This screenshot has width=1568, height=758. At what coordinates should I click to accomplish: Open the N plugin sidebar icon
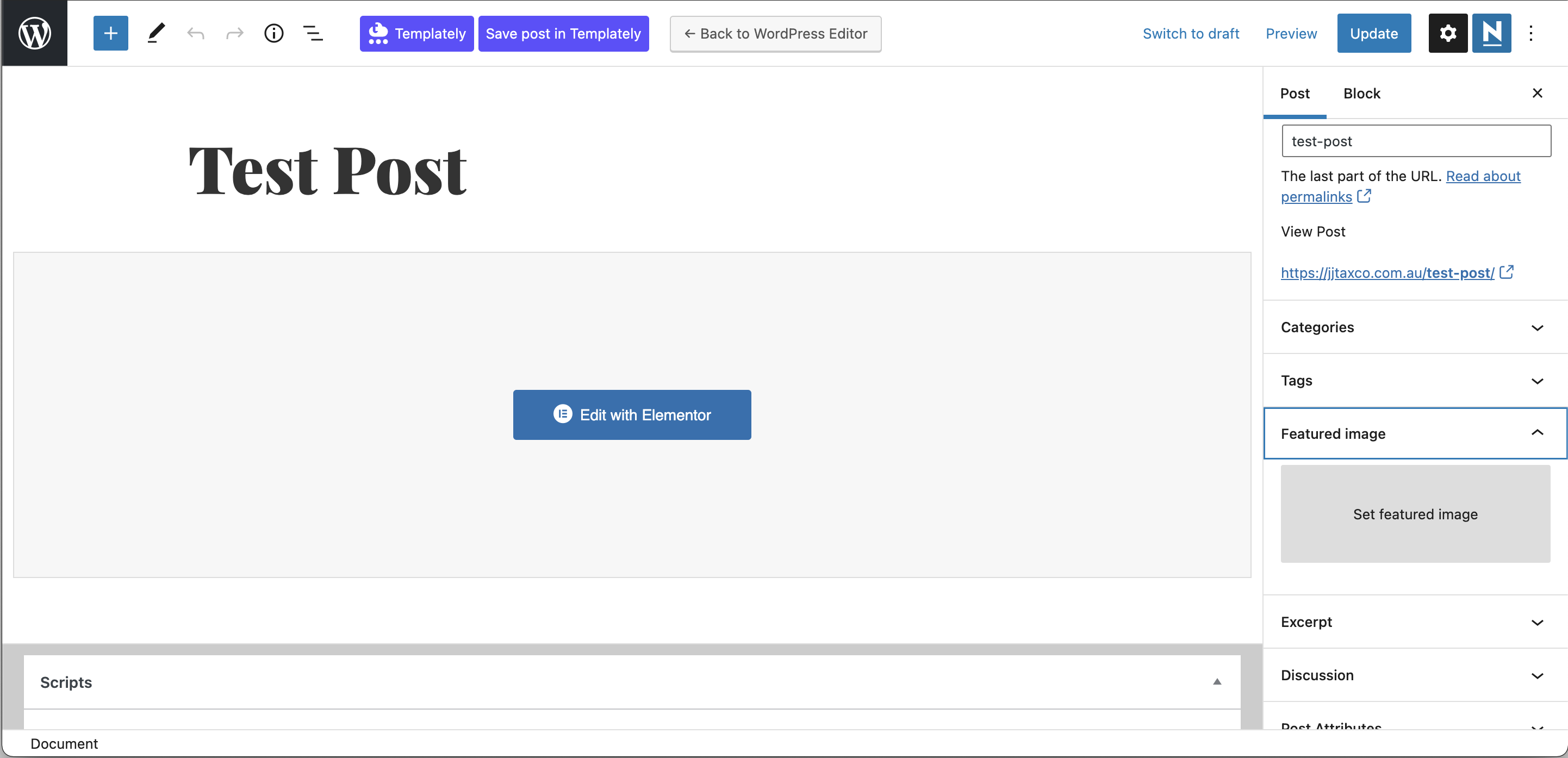(x=1491, y=33)
